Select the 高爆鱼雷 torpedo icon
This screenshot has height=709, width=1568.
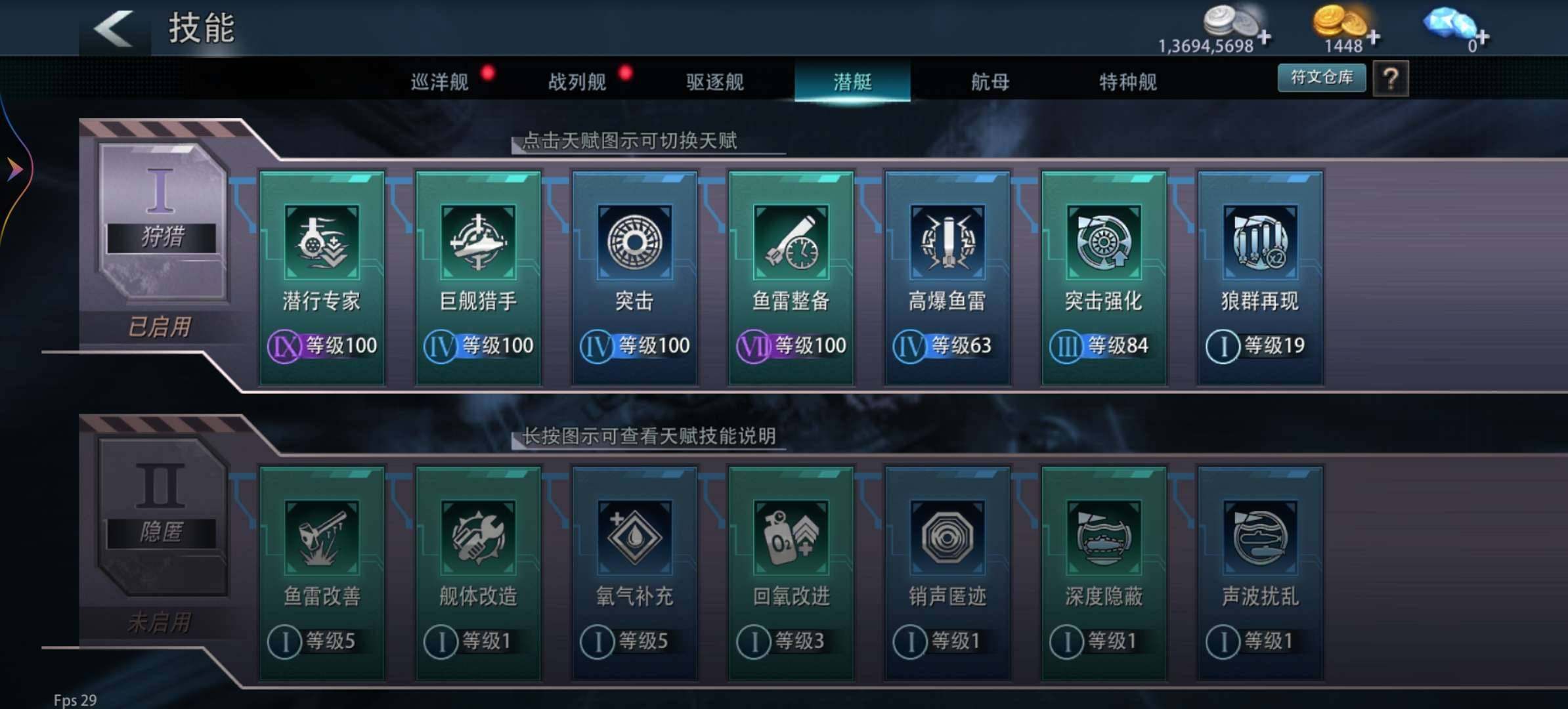tap(947, 242)
